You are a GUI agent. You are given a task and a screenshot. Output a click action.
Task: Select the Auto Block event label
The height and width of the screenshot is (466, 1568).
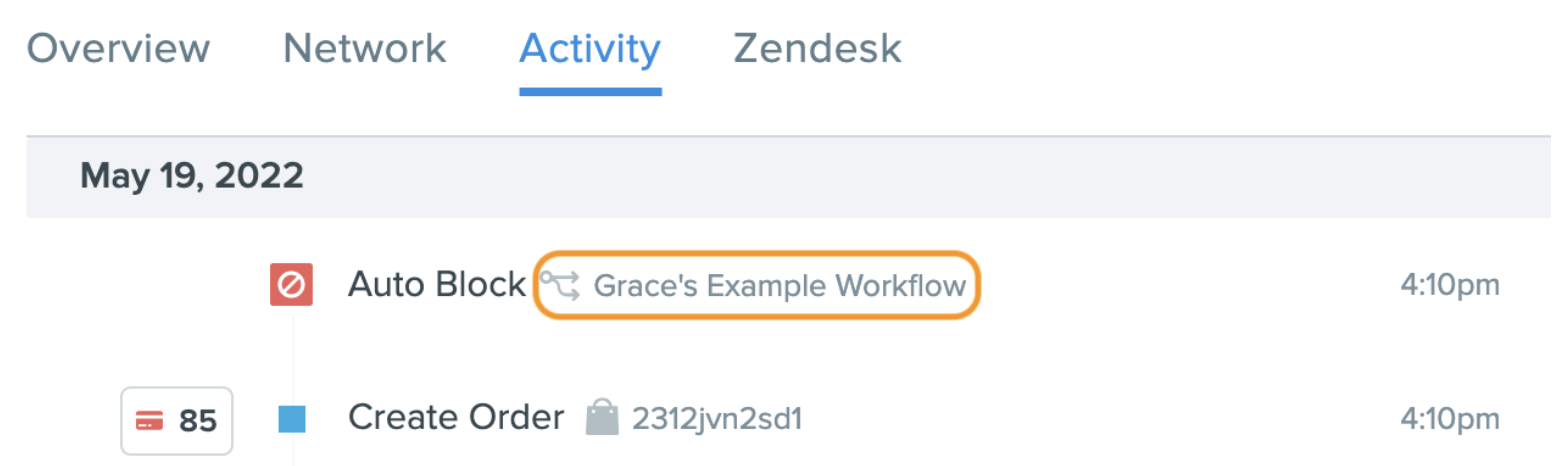[436, 285]
